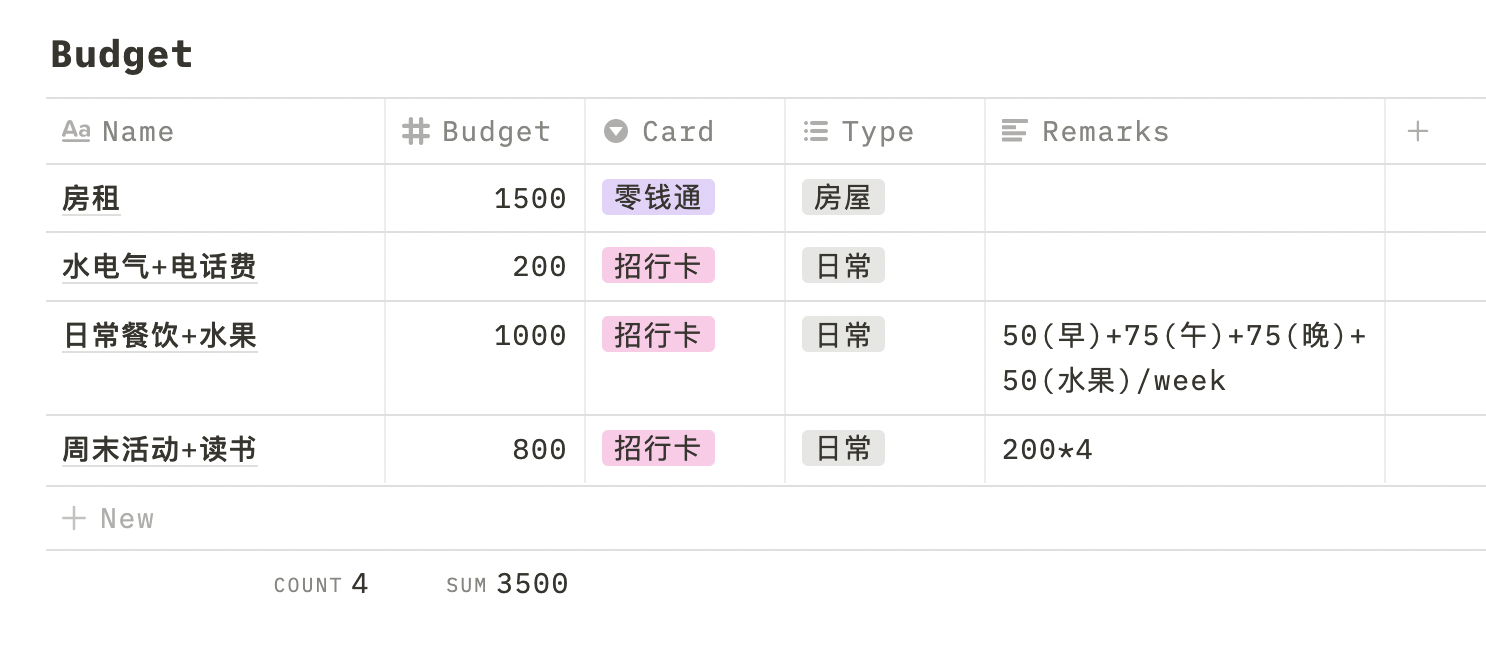
Task: Click the pink 招行卡 tag in 周末活动+读书 row
Action: 658,449
